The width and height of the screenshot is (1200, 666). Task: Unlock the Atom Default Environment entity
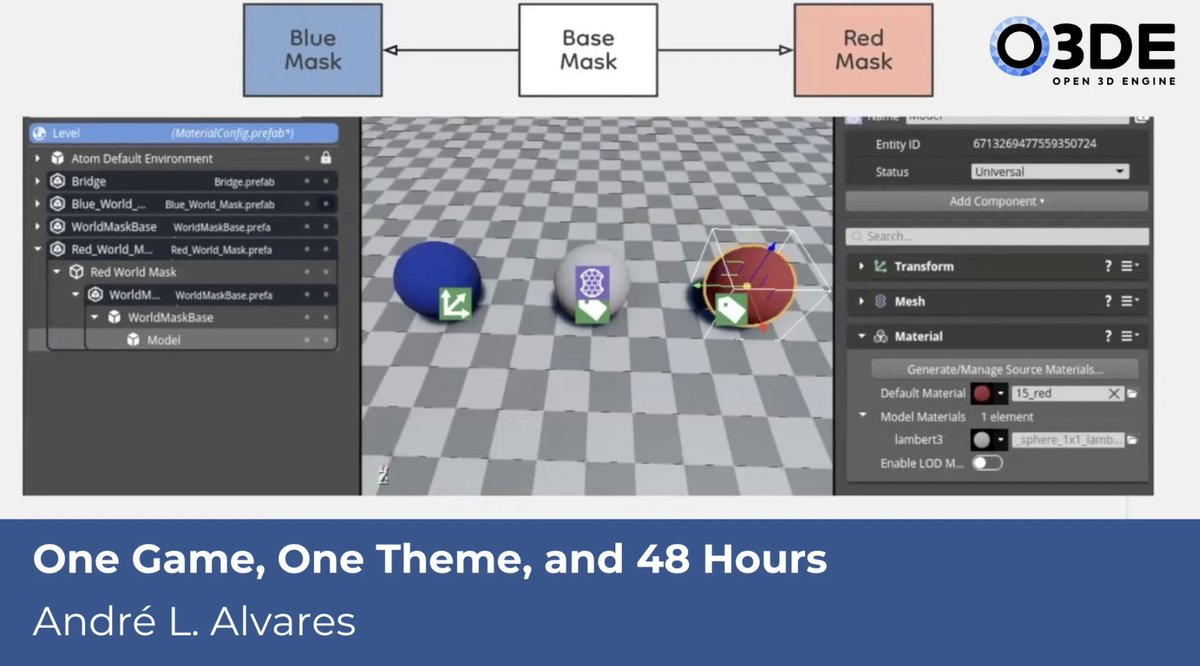click(x=325, y=159)
